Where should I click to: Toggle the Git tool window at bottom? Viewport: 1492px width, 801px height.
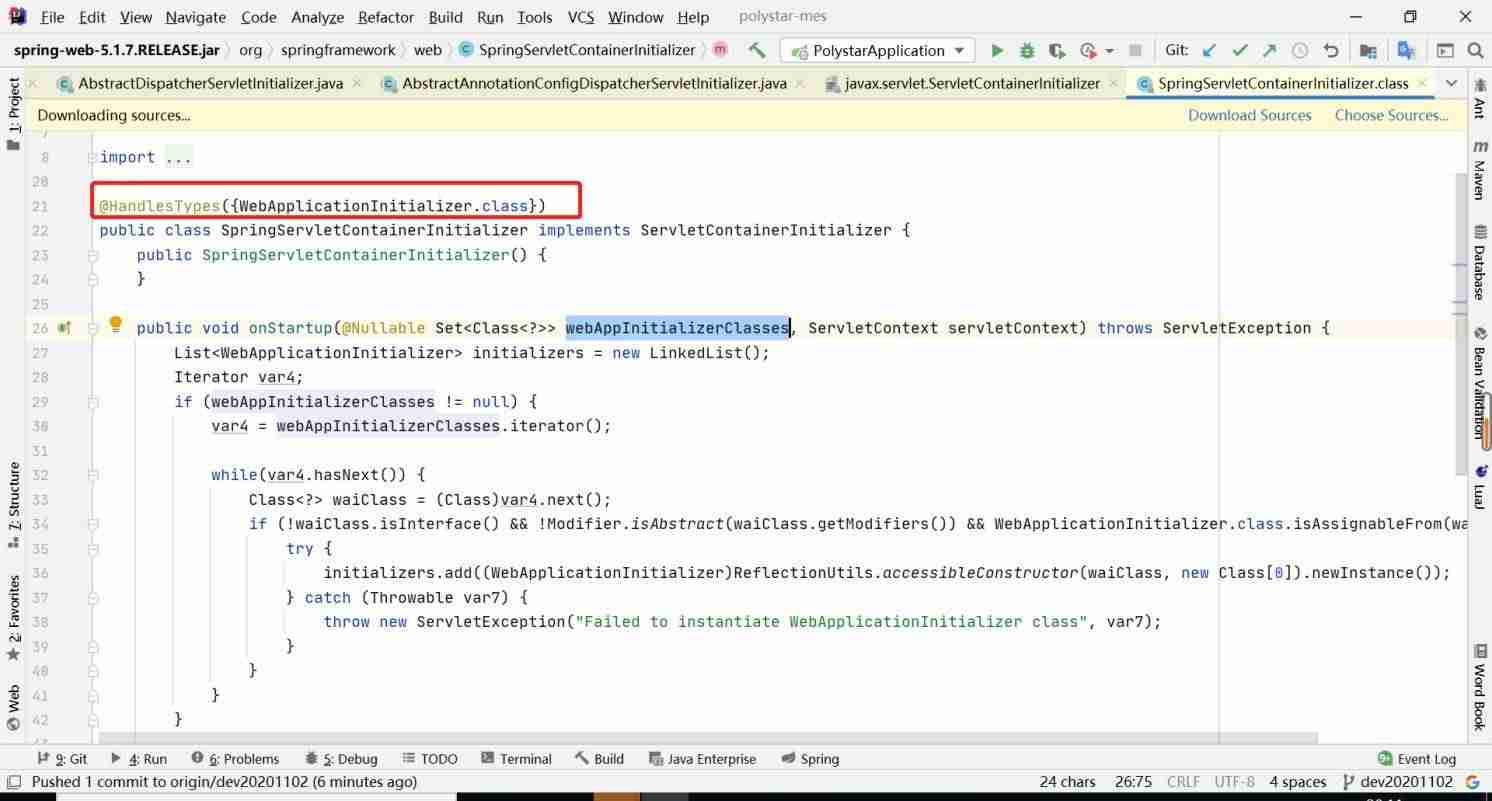[x=62, y=759]
